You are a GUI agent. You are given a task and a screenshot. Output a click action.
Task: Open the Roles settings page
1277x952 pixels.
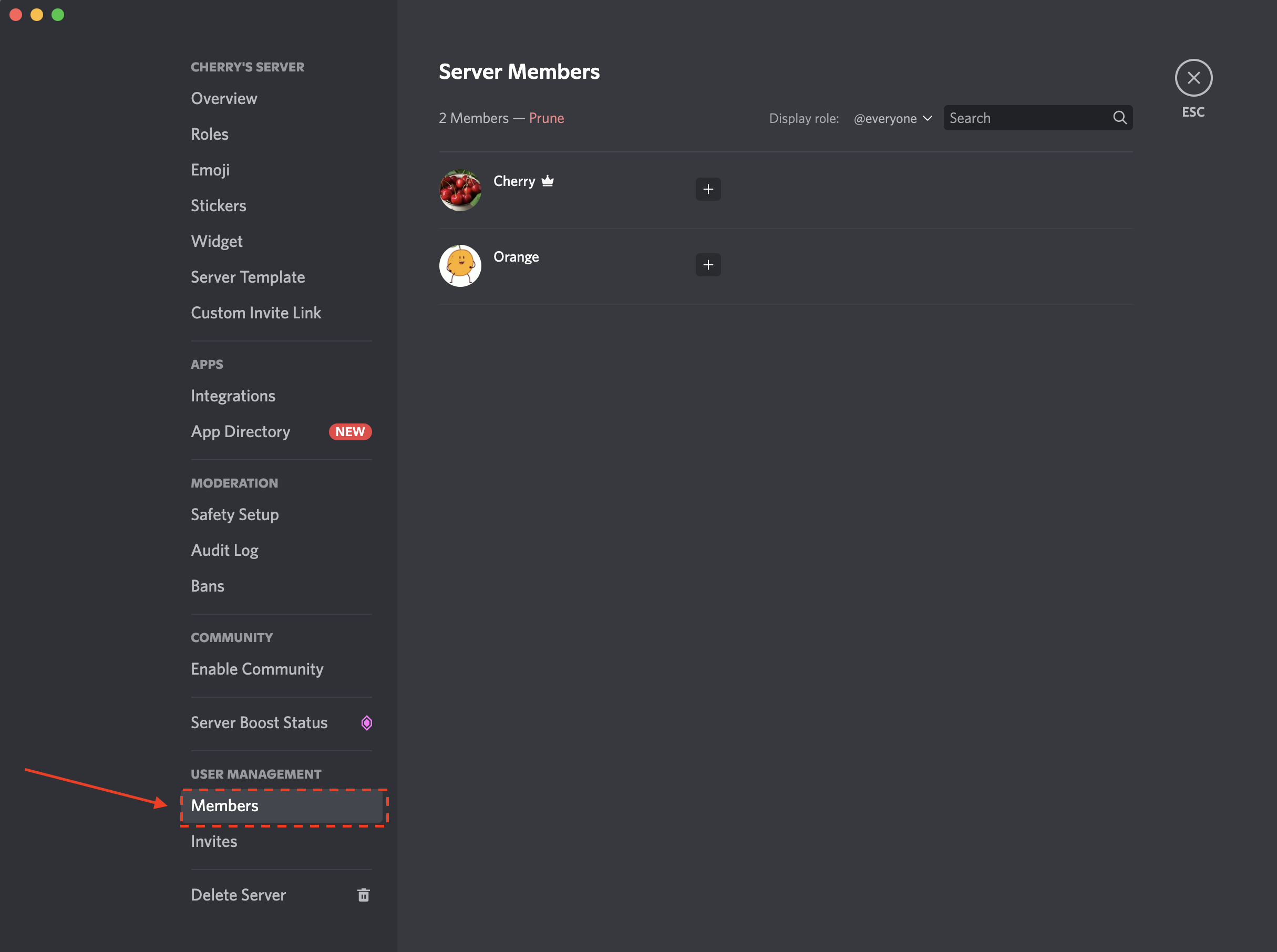[210, 134]
